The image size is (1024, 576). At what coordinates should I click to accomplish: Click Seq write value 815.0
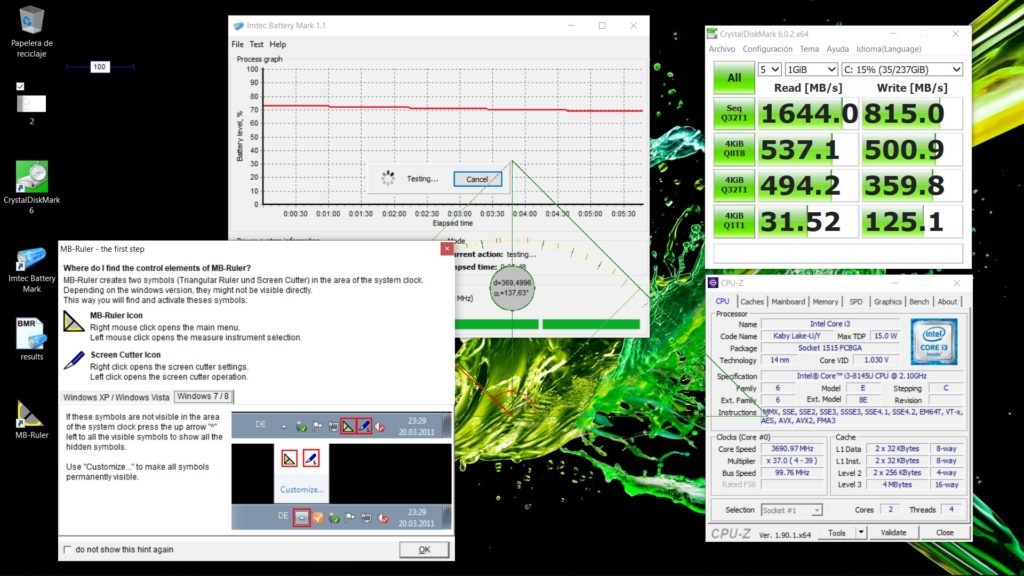(912, 114)
